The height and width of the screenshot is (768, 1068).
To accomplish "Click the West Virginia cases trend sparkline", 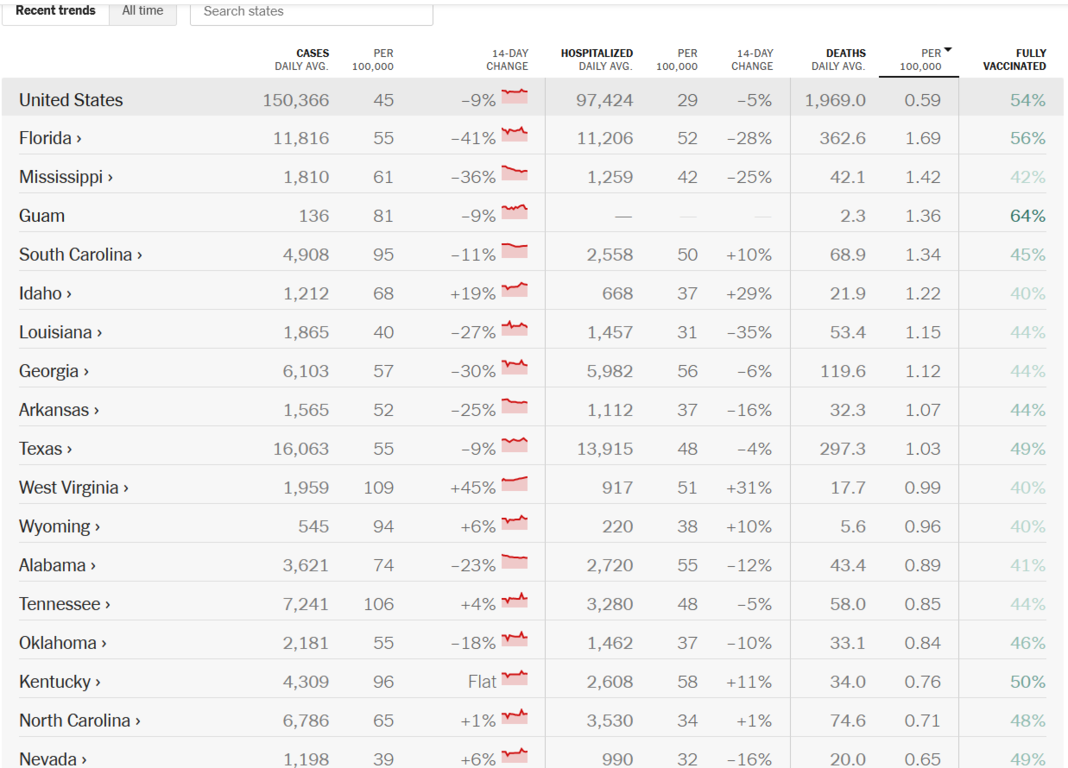I will pyautogui.click(x=514, y=485).
